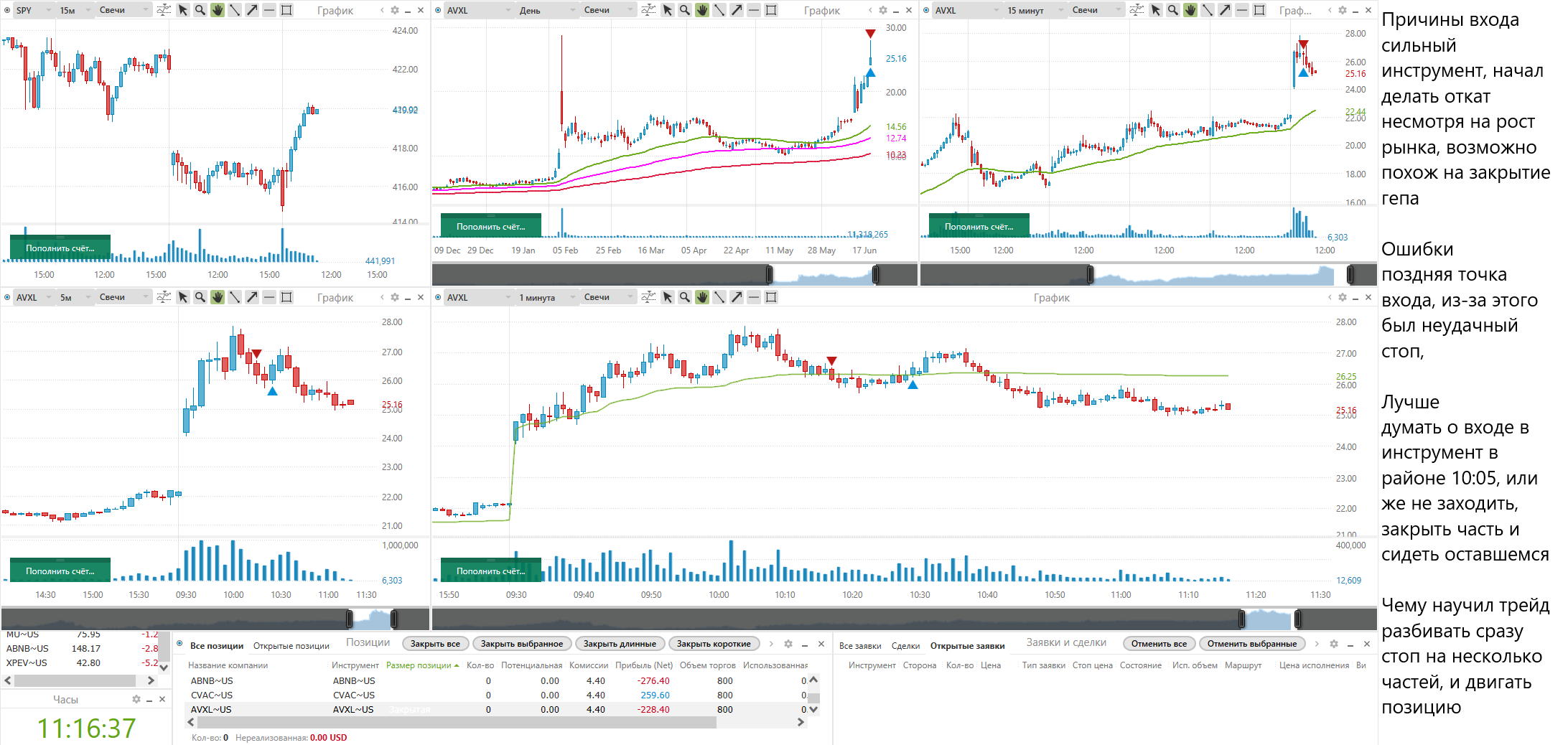
Task: Toggle link radio button on AVXL 15 минут chart
Action: 926,10
